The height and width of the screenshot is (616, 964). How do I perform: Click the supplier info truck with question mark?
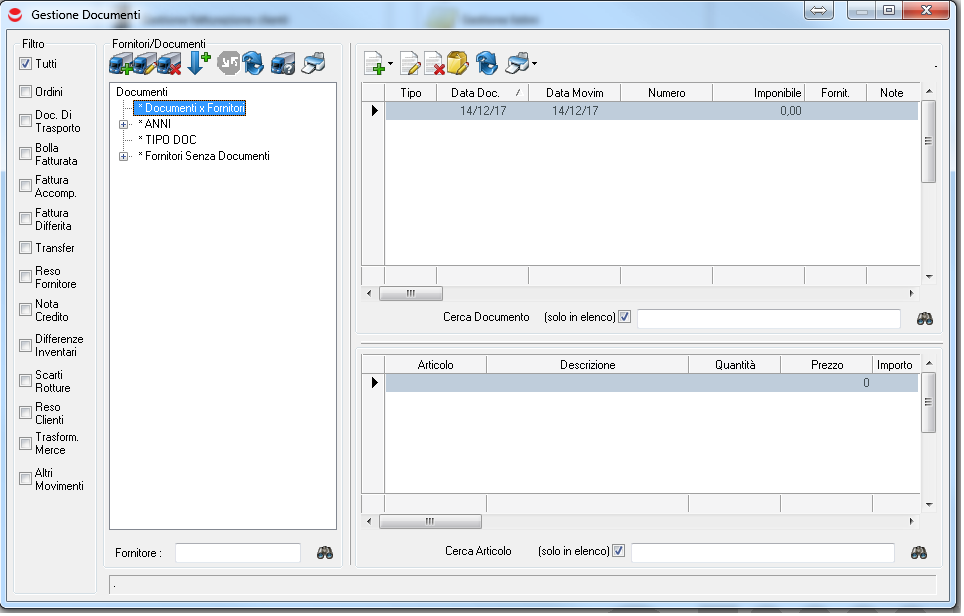283,65
